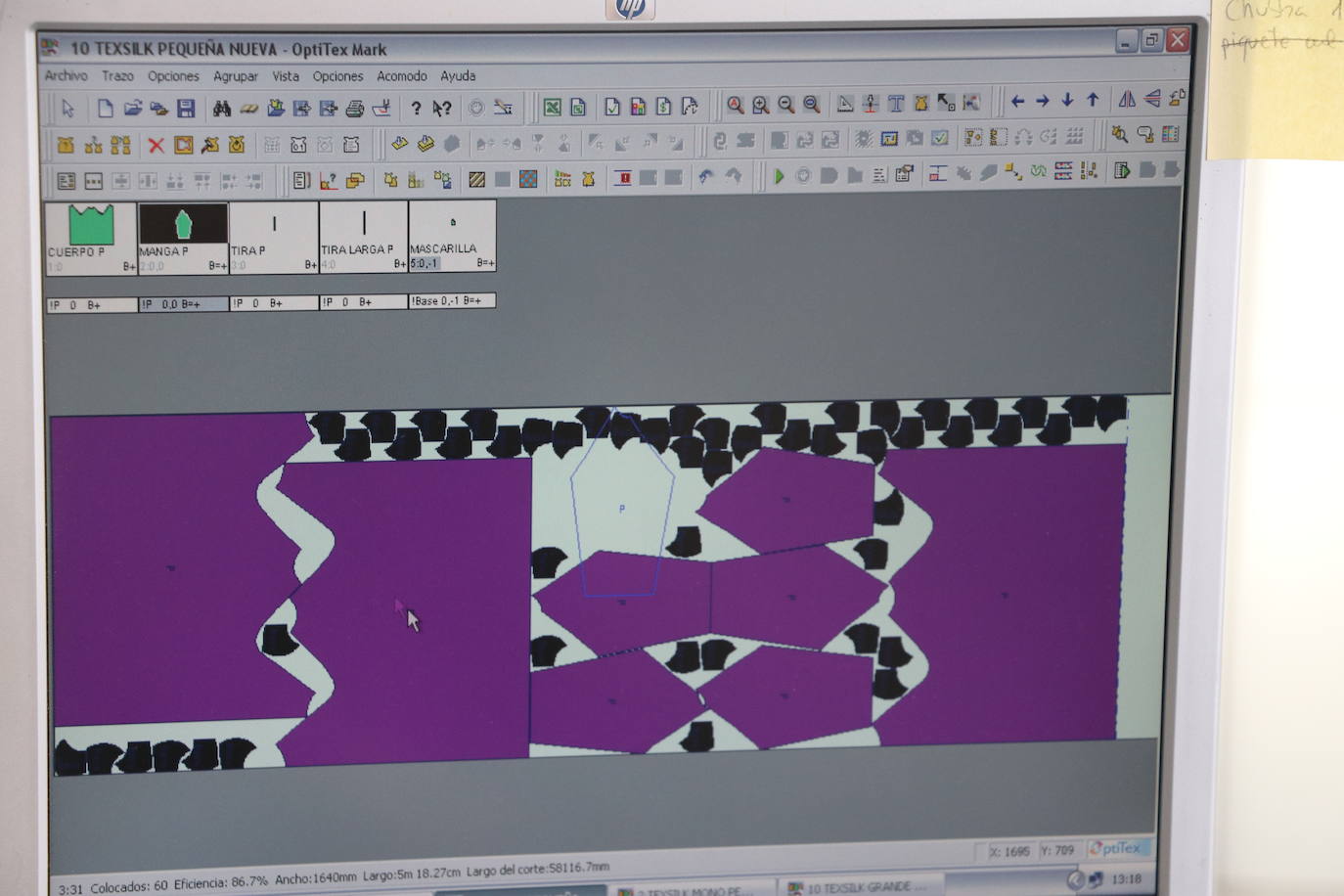Viewport: 1344px width, 896px height.
Task: Send to plotter with the plot icon
Action: point(381,108)
